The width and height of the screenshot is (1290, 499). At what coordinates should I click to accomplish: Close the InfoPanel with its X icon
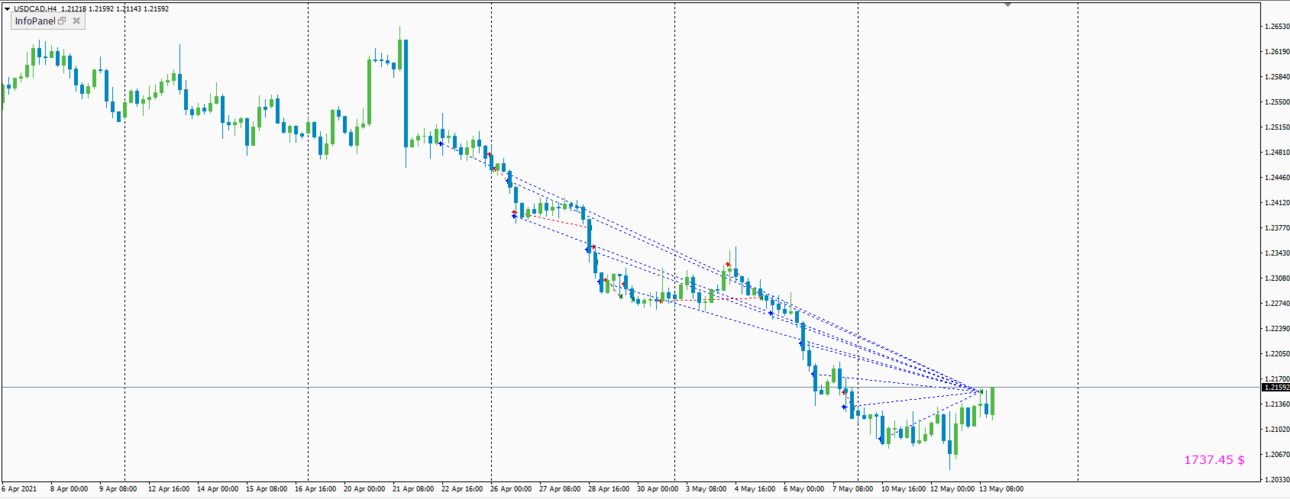(76, 21)
